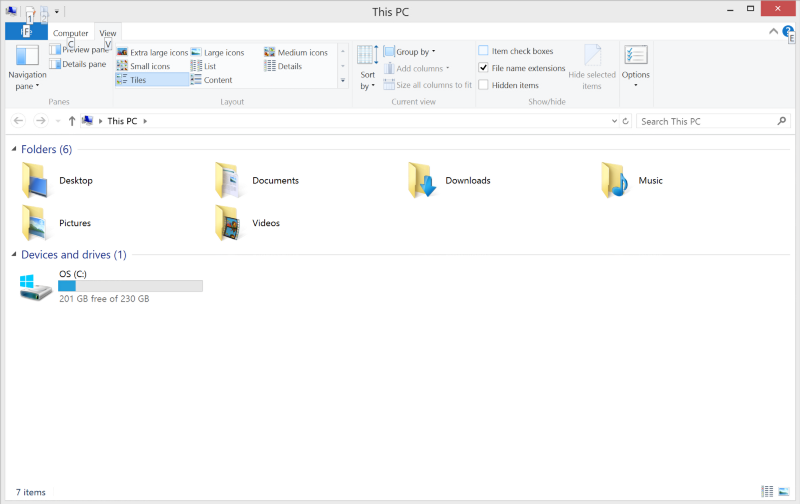Viewport: 800px width, 504px height.
Task: Open address bar history dropdown
Action: pos(614,121)
